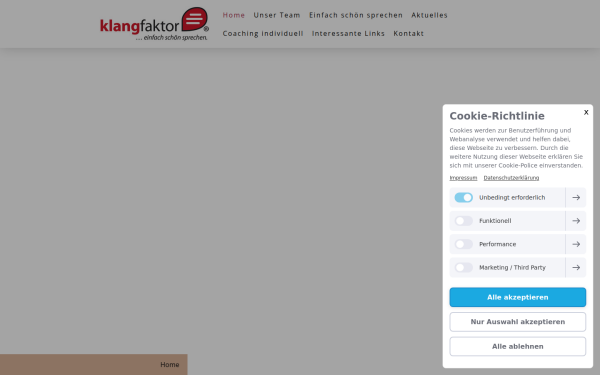This screenshot has width=600, height=375.
Task: Open the Home menu item
Action: [x=233, y=15]
